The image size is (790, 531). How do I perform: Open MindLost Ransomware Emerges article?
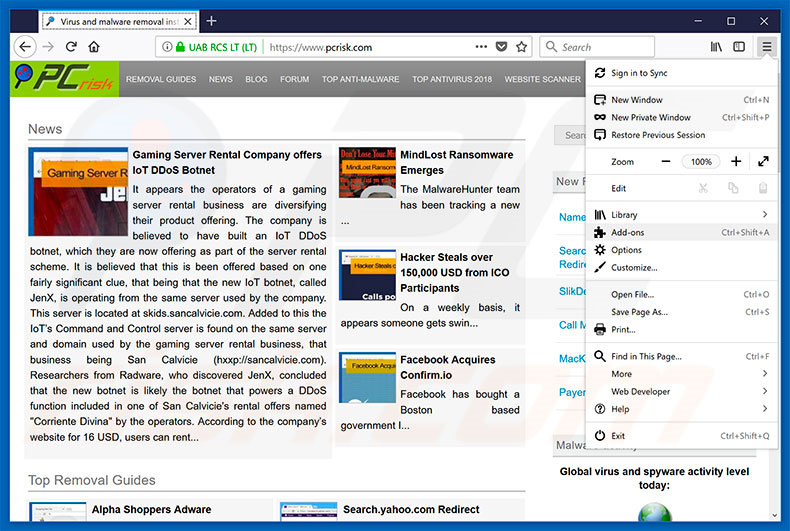pyautogui.click(x=457, y=162)
